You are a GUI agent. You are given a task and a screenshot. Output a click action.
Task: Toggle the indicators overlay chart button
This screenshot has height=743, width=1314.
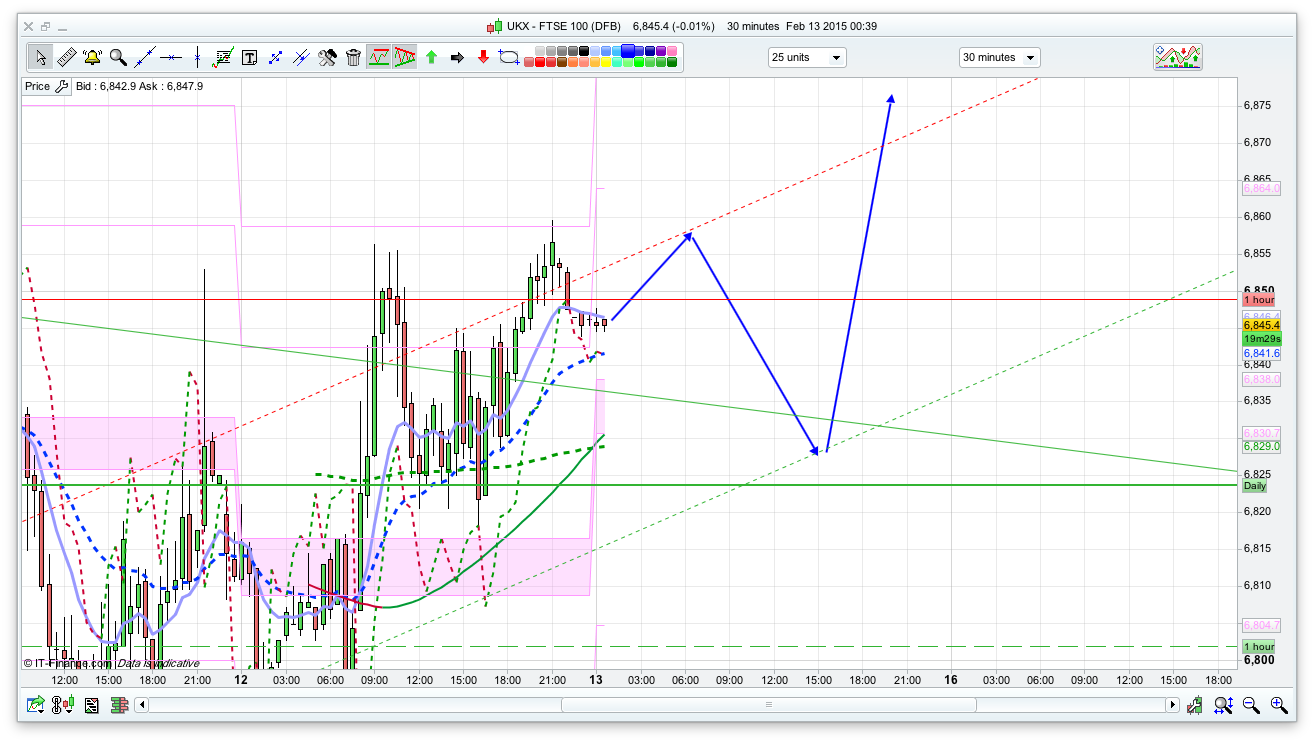[1178, 57]
